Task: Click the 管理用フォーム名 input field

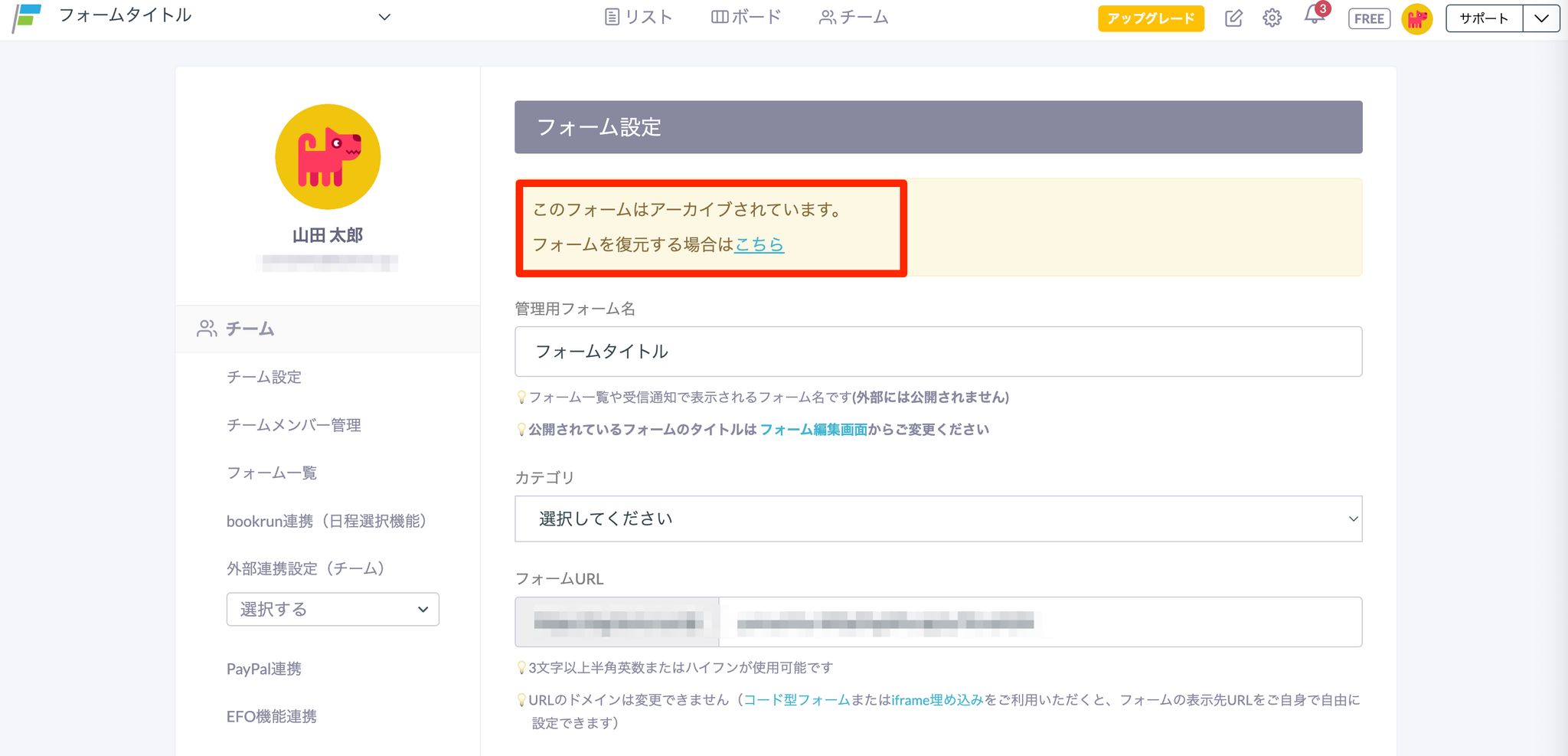Action: click(x=938, y=352)
